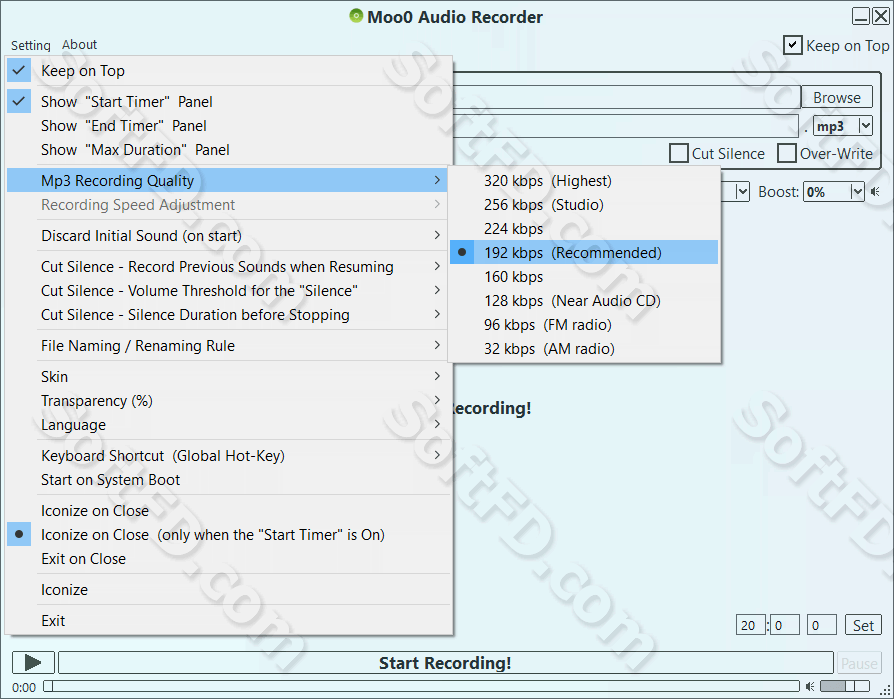Close the Moo0 Audio Recorder window
The height and width of the screenshot is (699, 894).
click(x=881, y=16)
